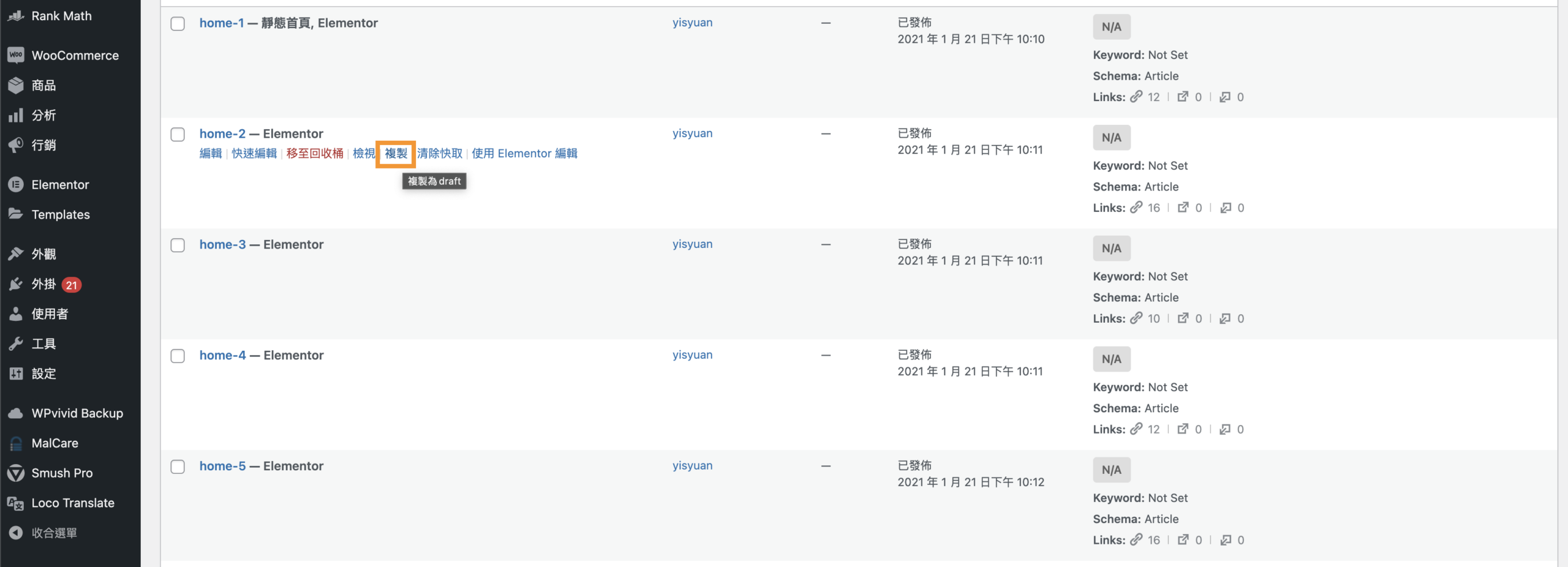This screenshot has width=1568, height=567.
Task: Click the Rank Math icon
Action: point(16,16)
